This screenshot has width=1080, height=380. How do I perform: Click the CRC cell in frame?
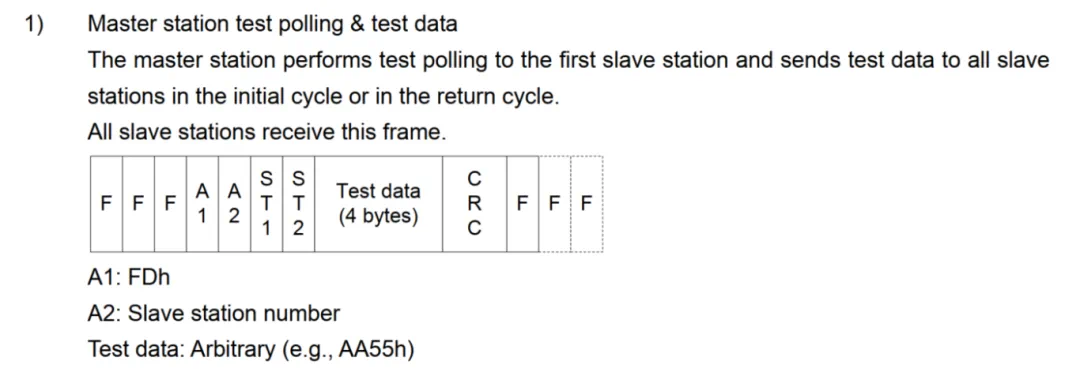tap(475, 204)
